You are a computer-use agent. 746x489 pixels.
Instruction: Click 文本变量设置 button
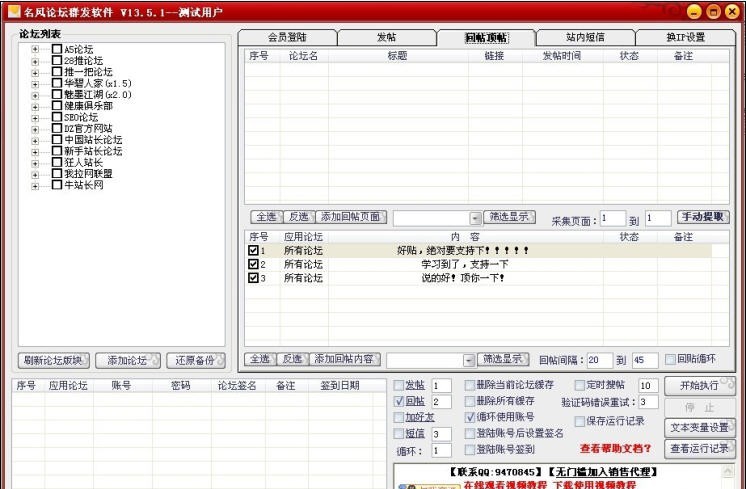[699, 428]
